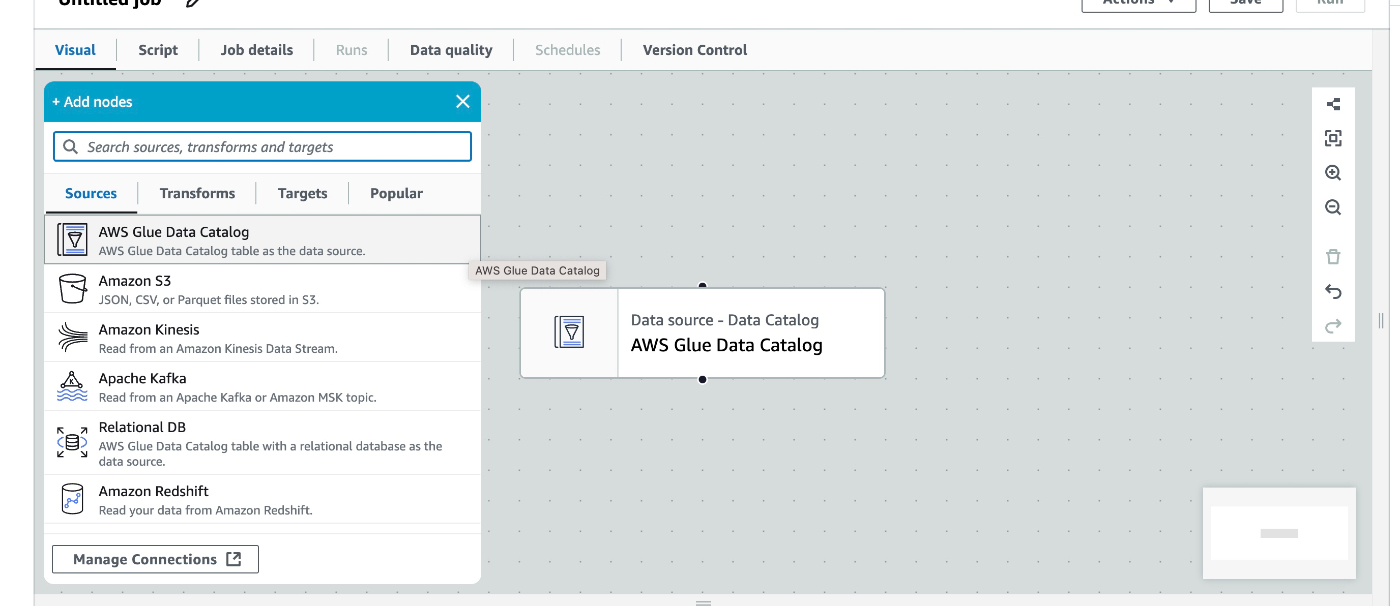Select the Targets tab in Add nodes
This screenshot has height=606, width=1400.
303,194
